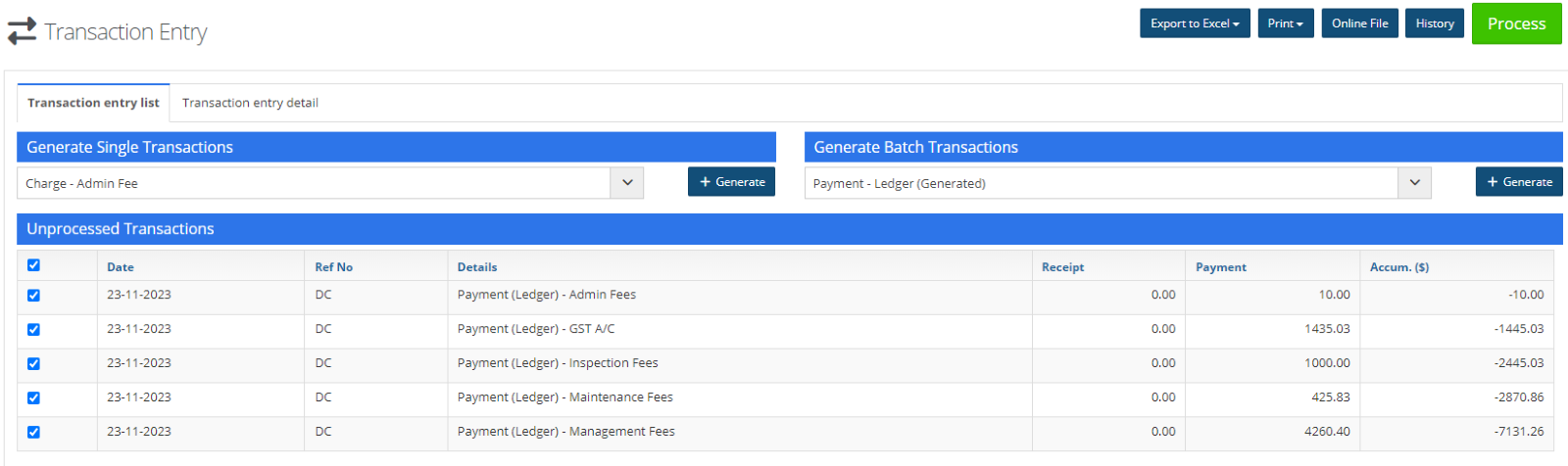Switch to Transaction entry list tab

[93, 103]
